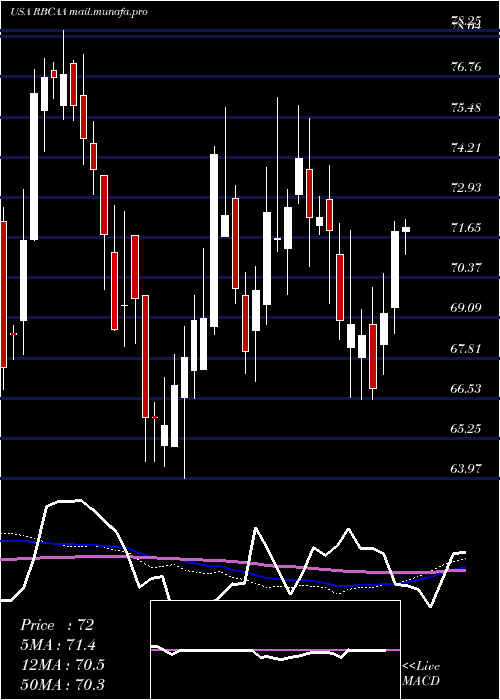Select the 65.25 price axis label
Image resolution: width=500 pixels, height=700 pixels.
466,429
